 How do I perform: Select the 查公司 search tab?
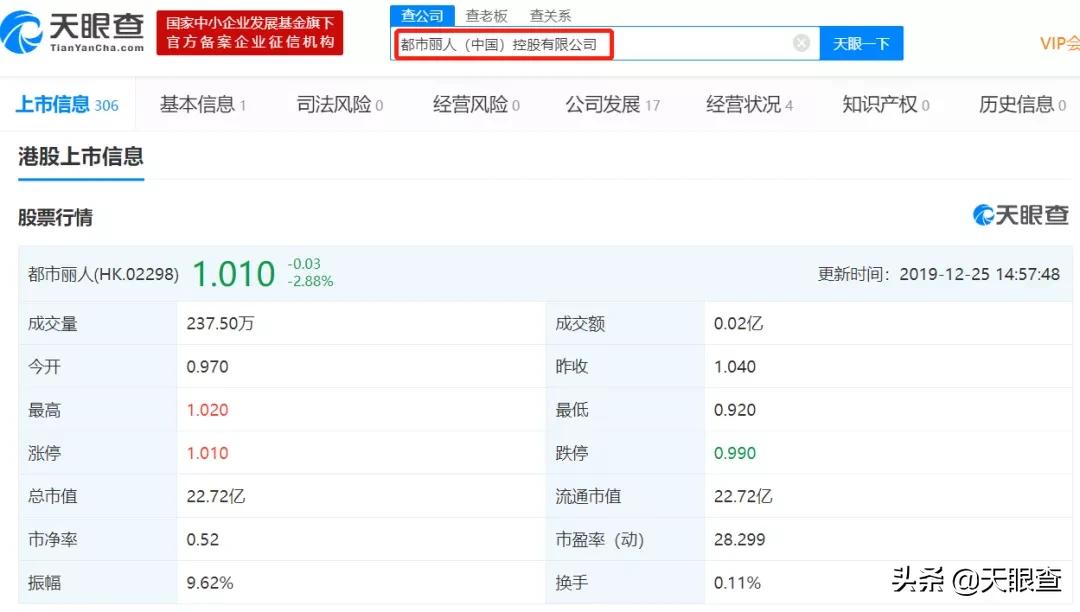pyautogui.click(x=421, y=15)
